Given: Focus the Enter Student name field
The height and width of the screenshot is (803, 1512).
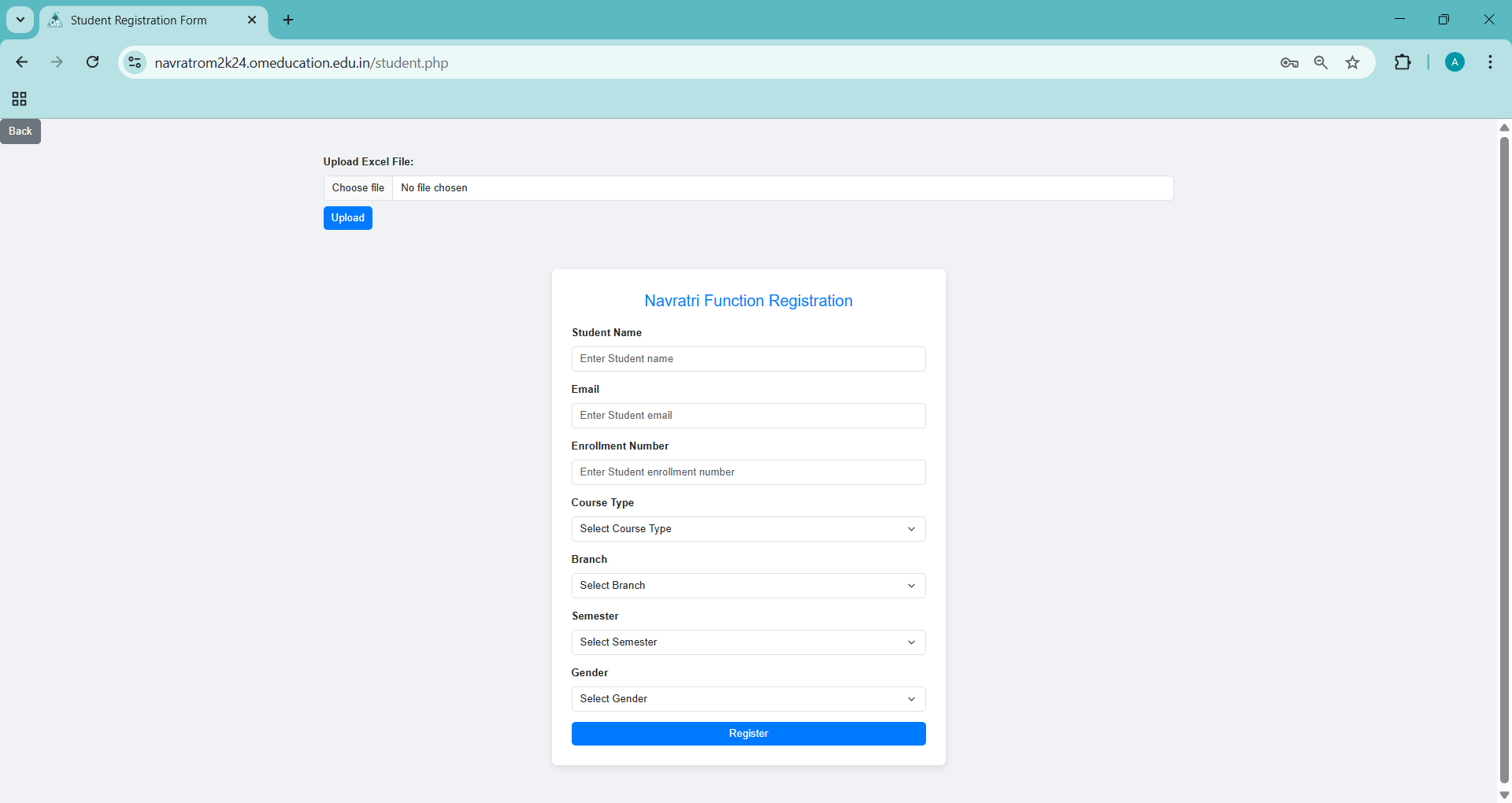Looking at the screenshot, I should point(748,359).
